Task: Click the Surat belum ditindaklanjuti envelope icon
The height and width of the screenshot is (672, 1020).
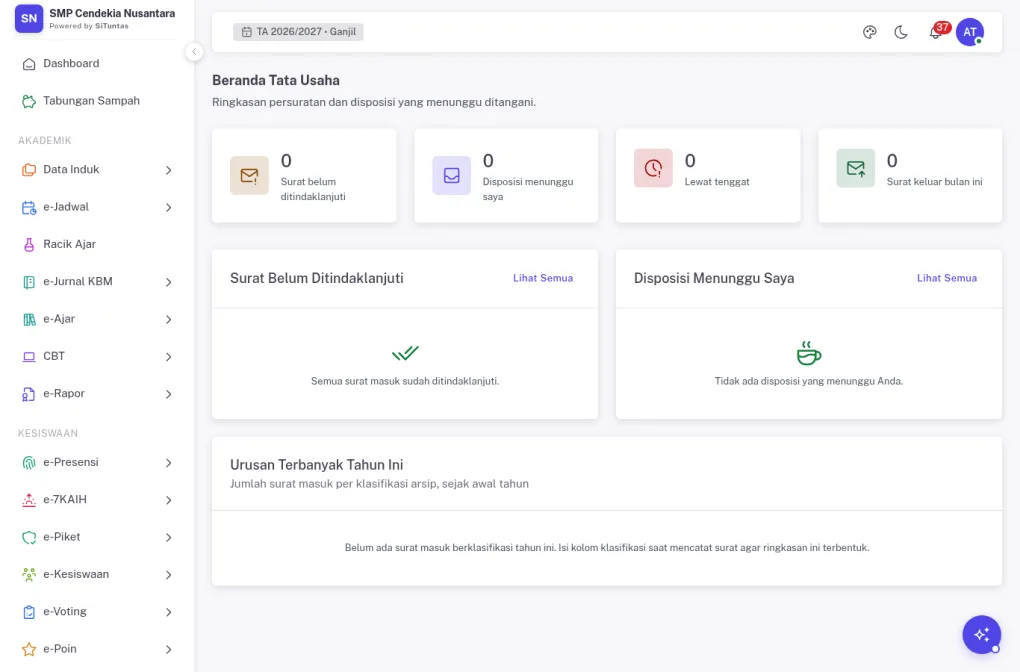Action: pyautogui.click(x=249, y=175)
